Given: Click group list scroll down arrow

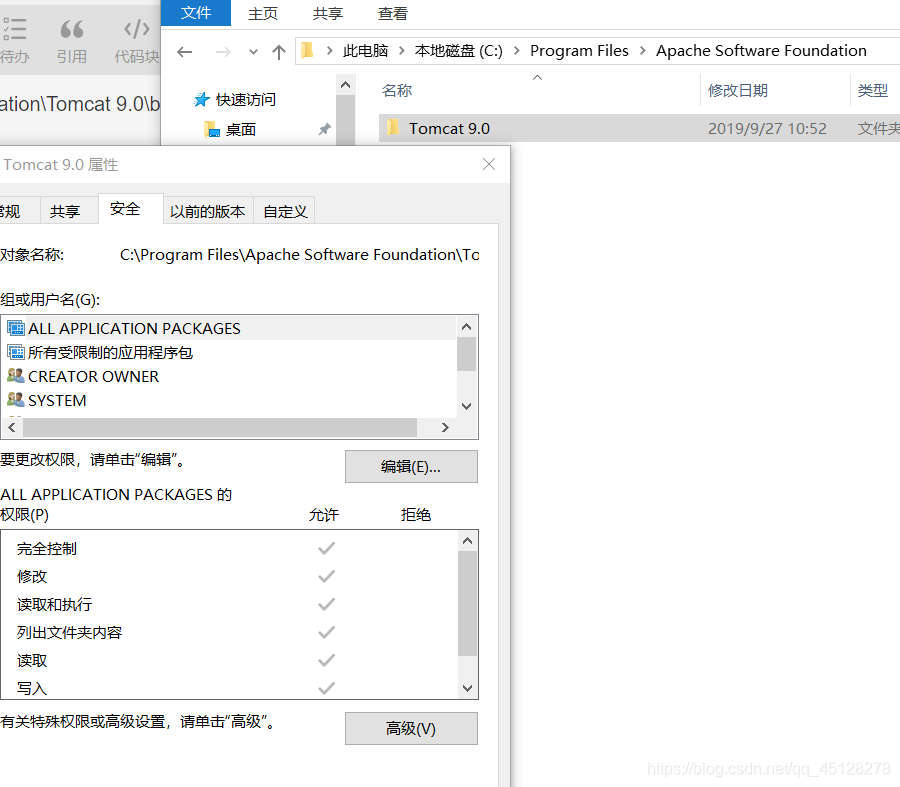Looking at the screenshot, I should tap(467, 406).
